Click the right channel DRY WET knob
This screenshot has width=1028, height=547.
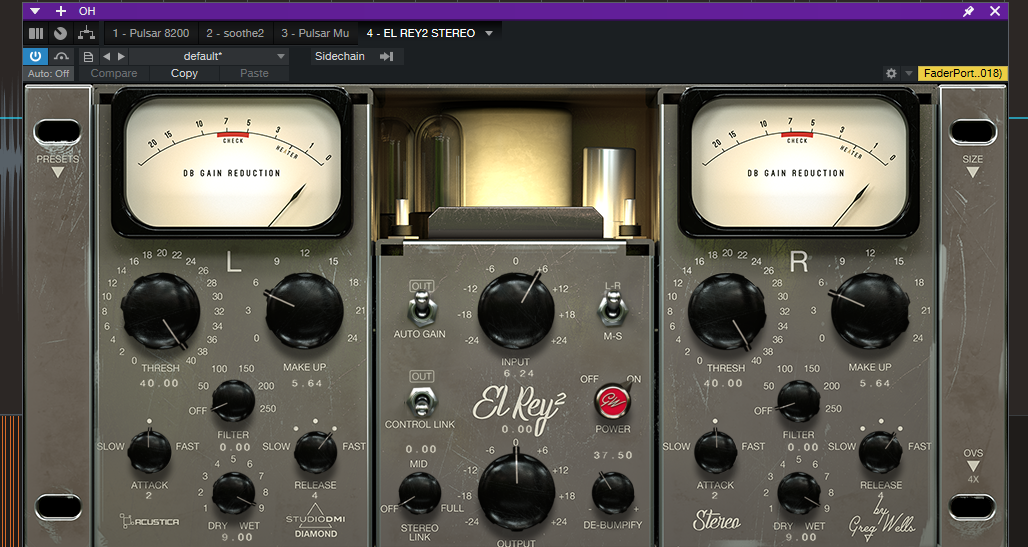799,493
